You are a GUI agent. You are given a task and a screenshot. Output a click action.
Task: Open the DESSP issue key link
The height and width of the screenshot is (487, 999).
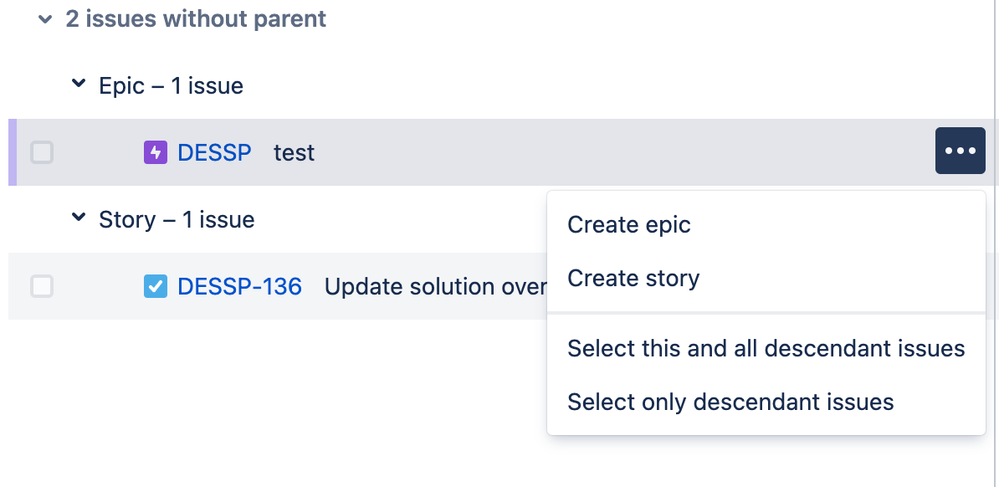[x=214, y=152]
